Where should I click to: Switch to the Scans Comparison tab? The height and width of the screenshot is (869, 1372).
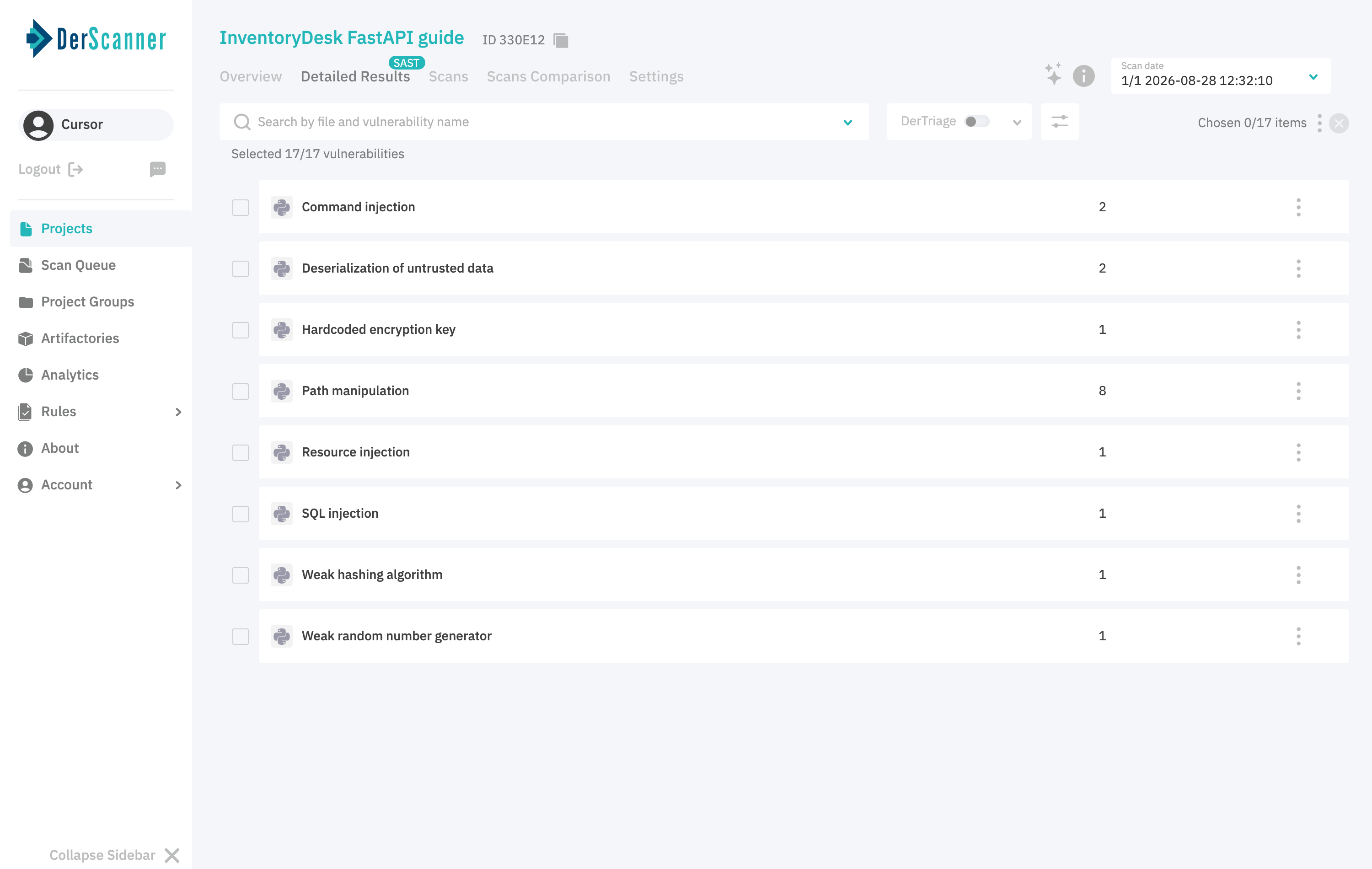point(549,76)
